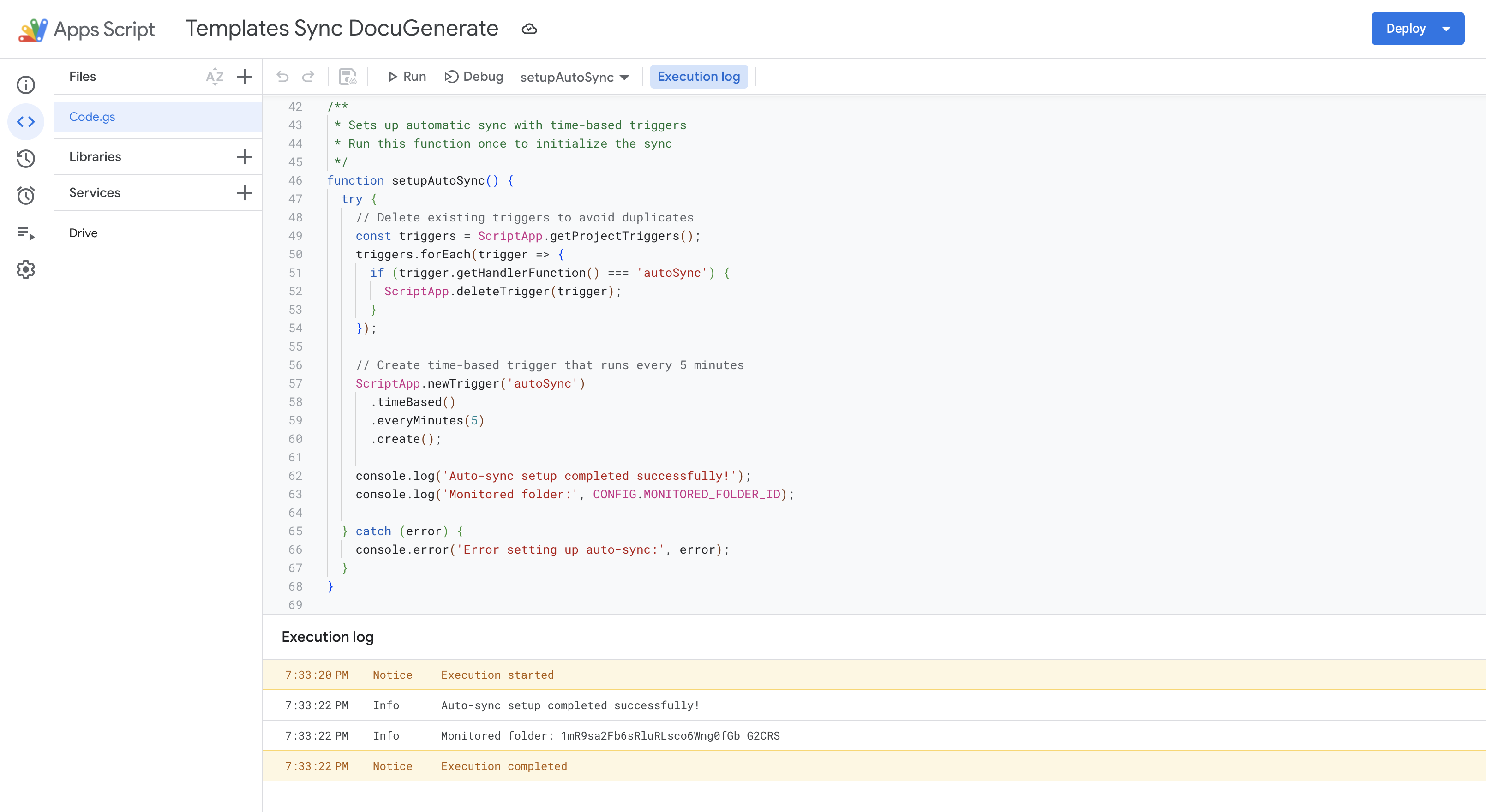The image size is (1486, 812).
Task: Click the console.error line in catch block
Action: point(542,549)
